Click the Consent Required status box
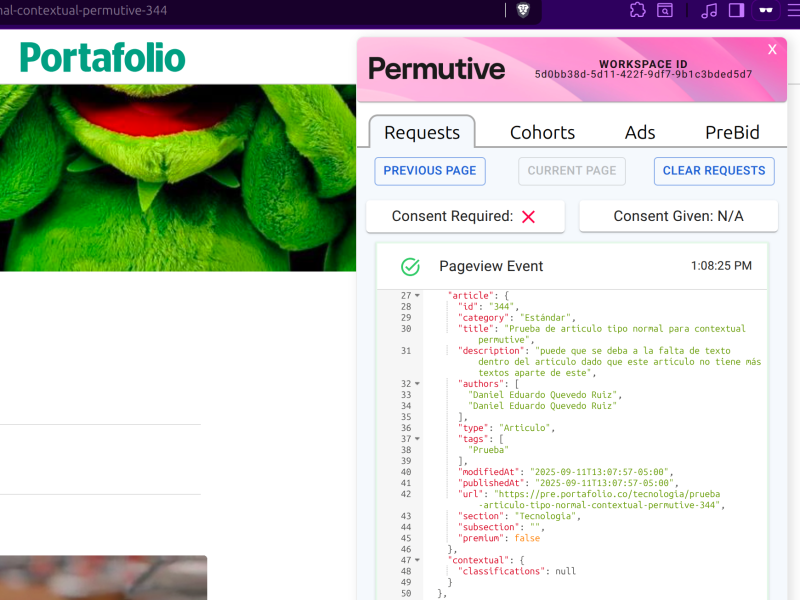This screenshot has width=800, height=600. 465,216
